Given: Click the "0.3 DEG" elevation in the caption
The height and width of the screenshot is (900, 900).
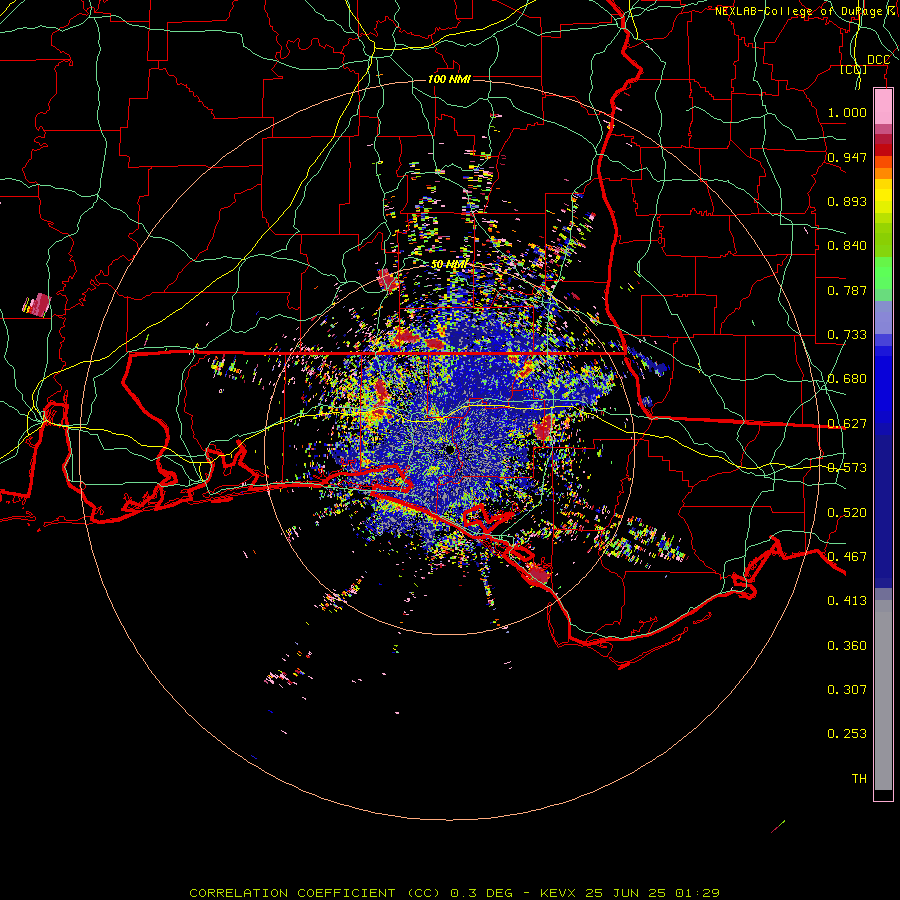Looking at the screenshot, I should (x=482, y=893).
